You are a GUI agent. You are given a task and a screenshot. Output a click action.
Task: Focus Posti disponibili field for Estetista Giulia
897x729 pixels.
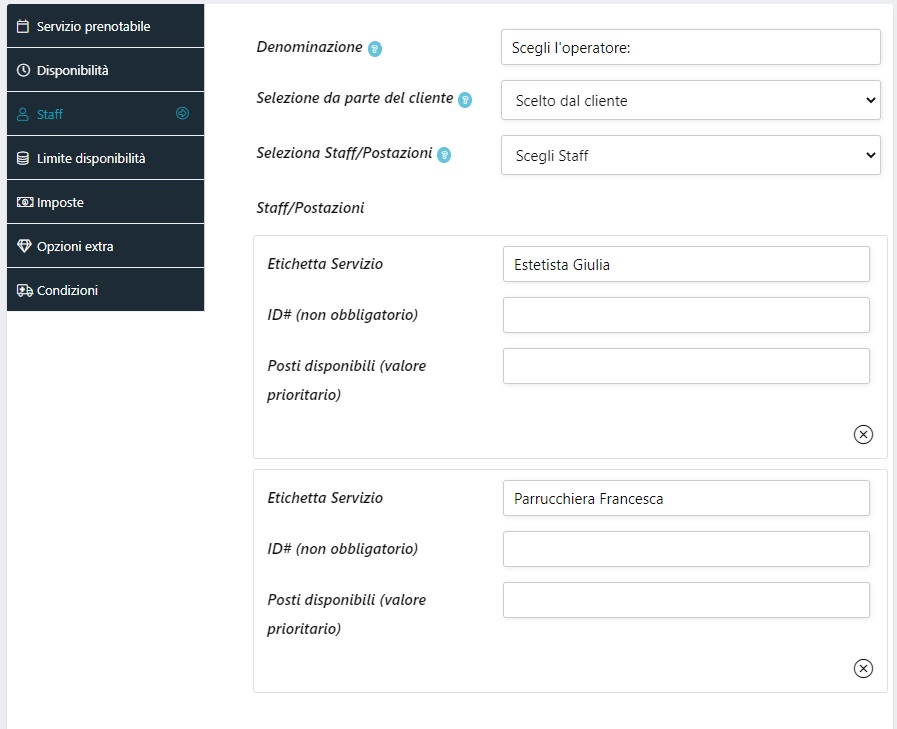[x=686, y=366]
